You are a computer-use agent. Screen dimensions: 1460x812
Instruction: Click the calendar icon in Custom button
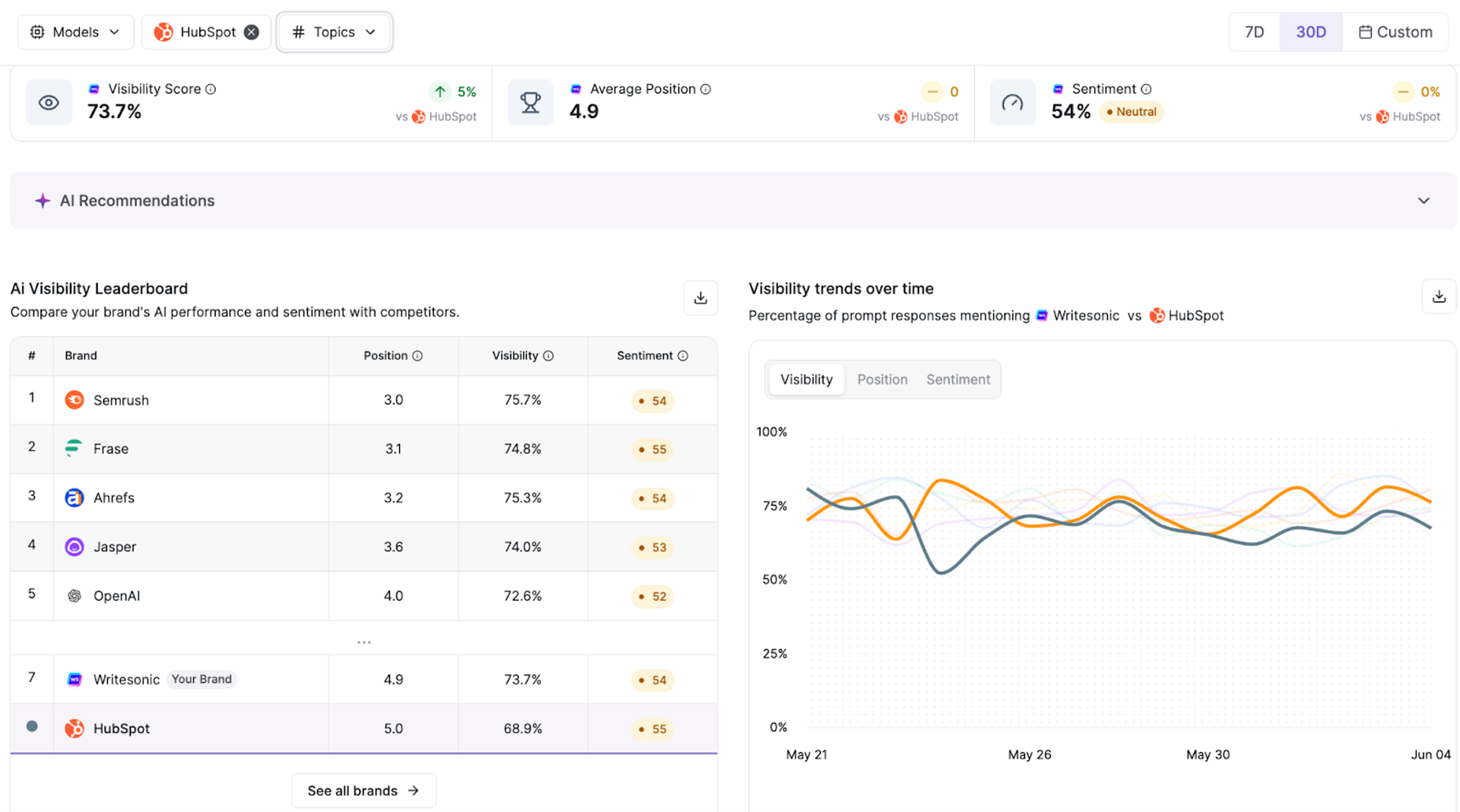(1365, 32)
